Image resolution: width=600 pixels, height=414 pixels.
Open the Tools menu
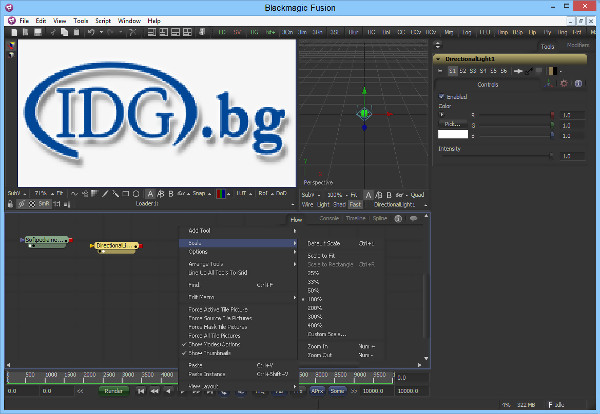[81, 21]
